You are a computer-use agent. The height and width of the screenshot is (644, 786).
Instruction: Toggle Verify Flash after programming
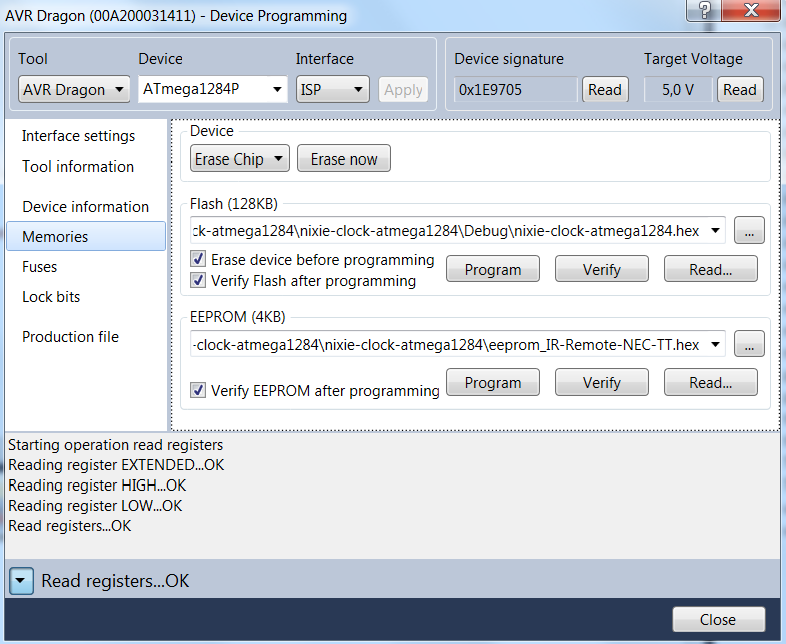pyautogui.click(x=198, y=280)
